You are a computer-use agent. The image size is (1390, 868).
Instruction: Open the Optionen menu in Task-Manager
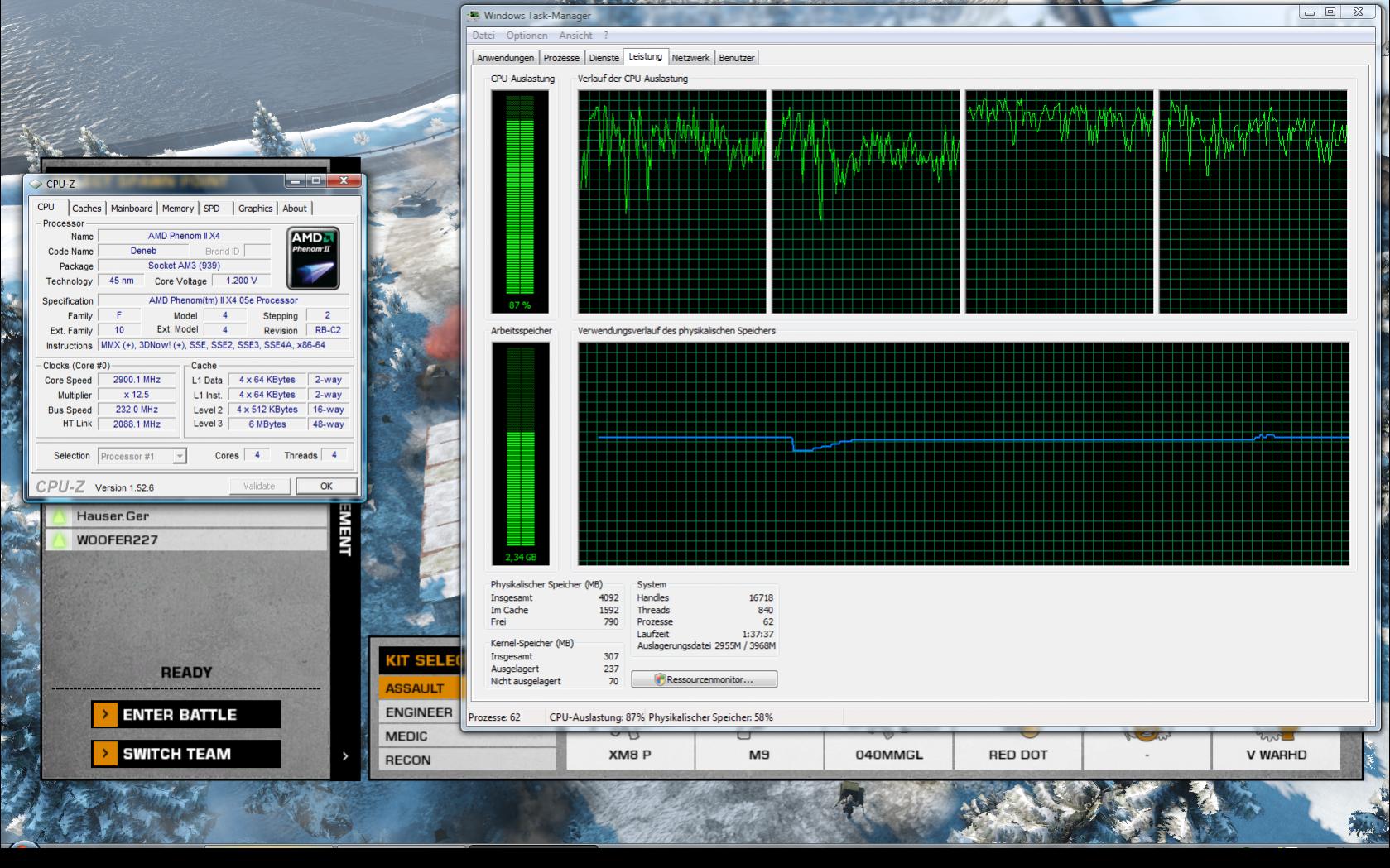click(x=527, y=36)
